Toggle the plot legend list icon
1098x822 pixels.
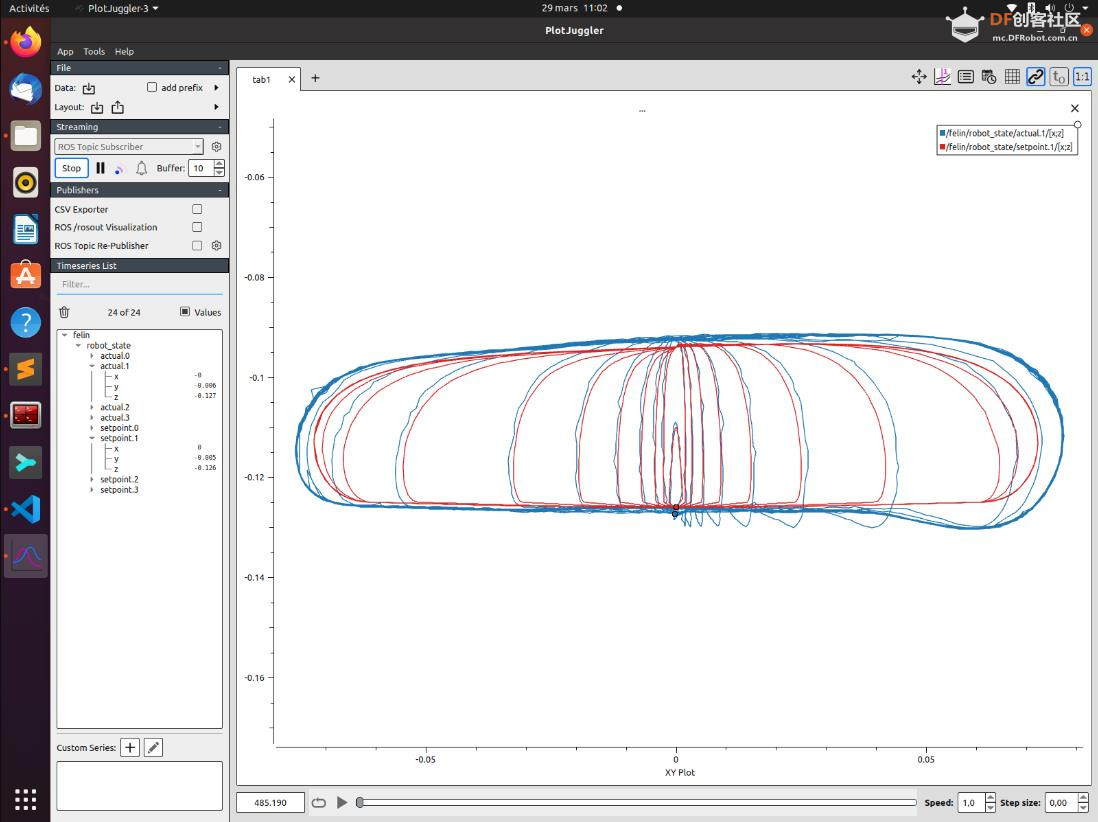(966, 77)
